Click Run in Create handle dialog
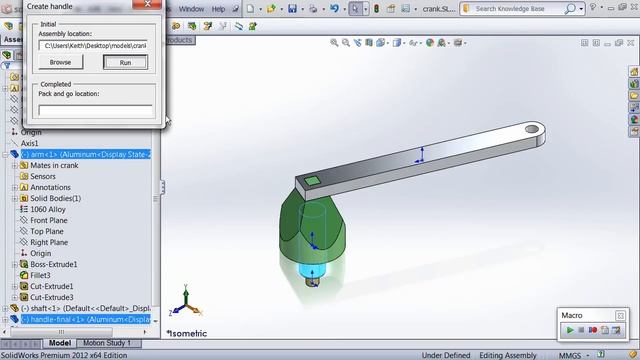The width and height of the screenshot is (640, 360). (125, 62)
